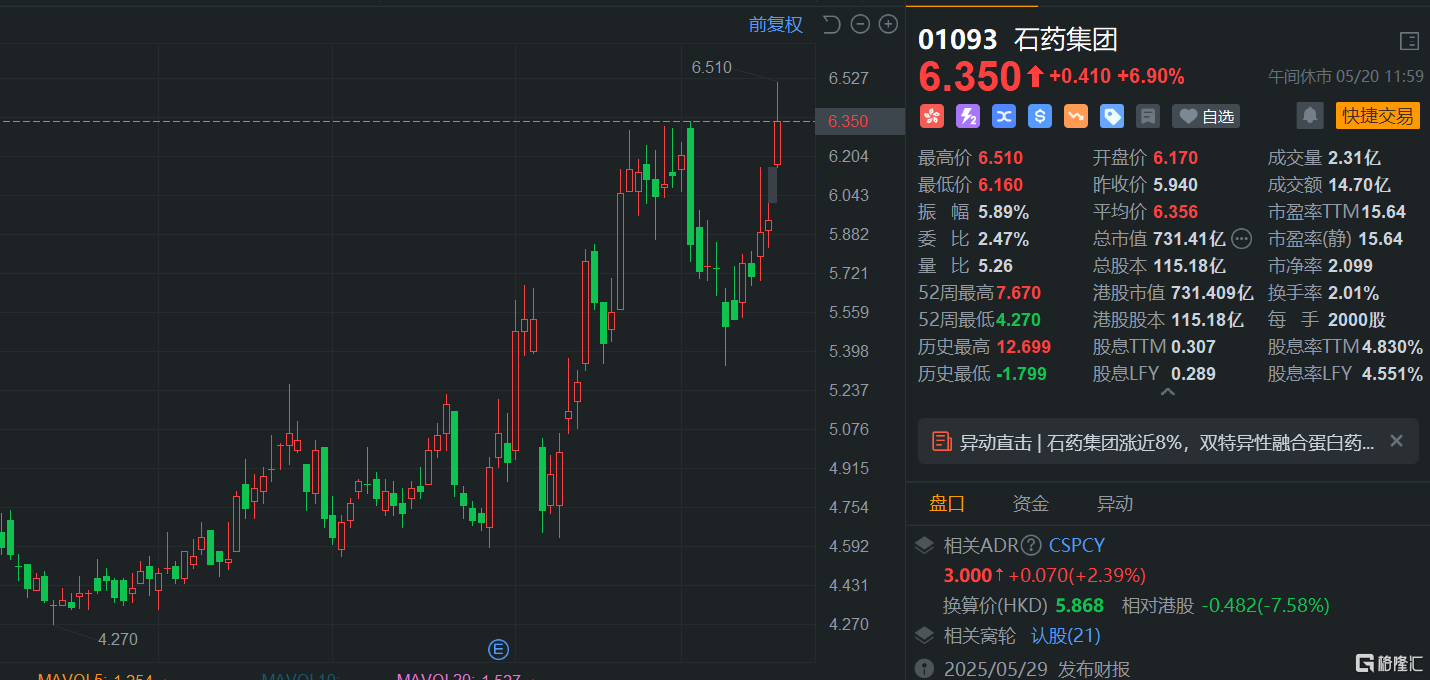Collapse the quote details chevron
The width and height of the screenshot is (1430, 680).
pyautogui.click(x=1167, y=393)
